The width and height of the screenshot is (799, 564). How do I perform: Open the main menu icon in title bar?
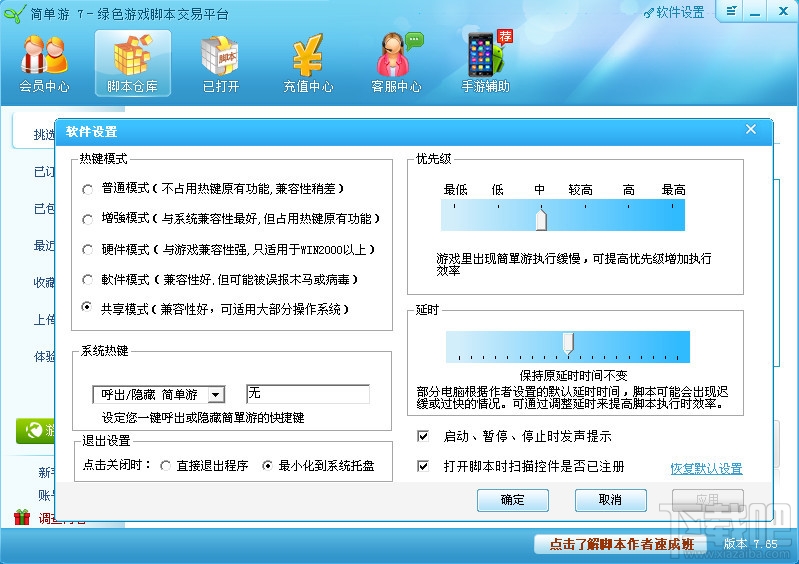tap(731, 11)
